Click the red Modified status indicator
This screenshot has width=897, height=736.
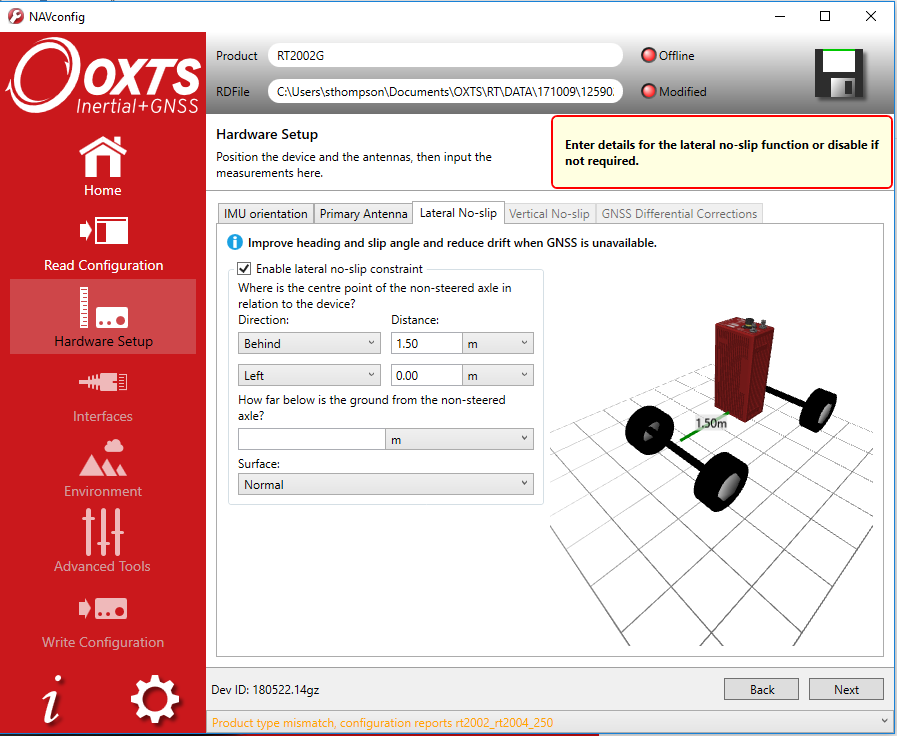649,91
